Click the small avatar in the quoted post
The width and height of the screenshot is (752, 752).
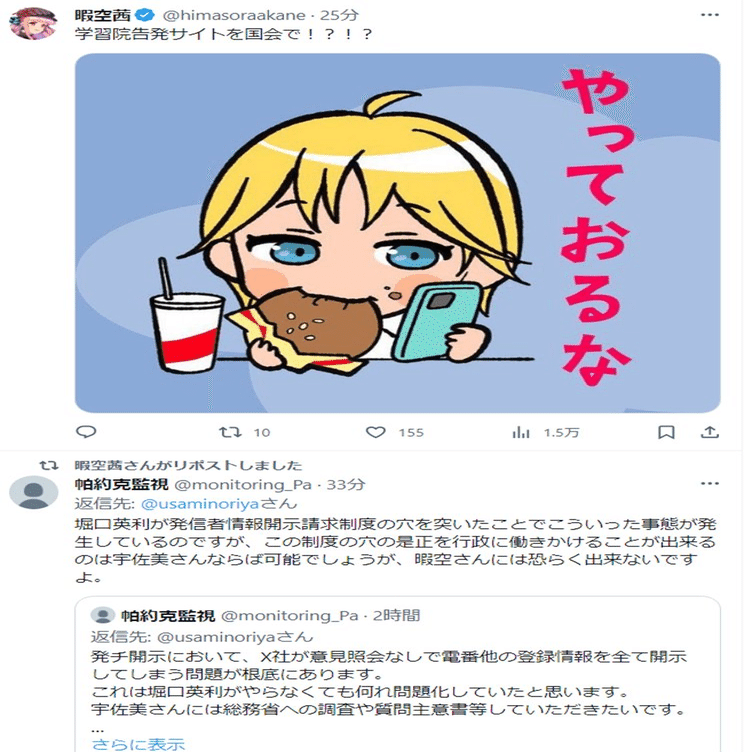click(102, 615)
